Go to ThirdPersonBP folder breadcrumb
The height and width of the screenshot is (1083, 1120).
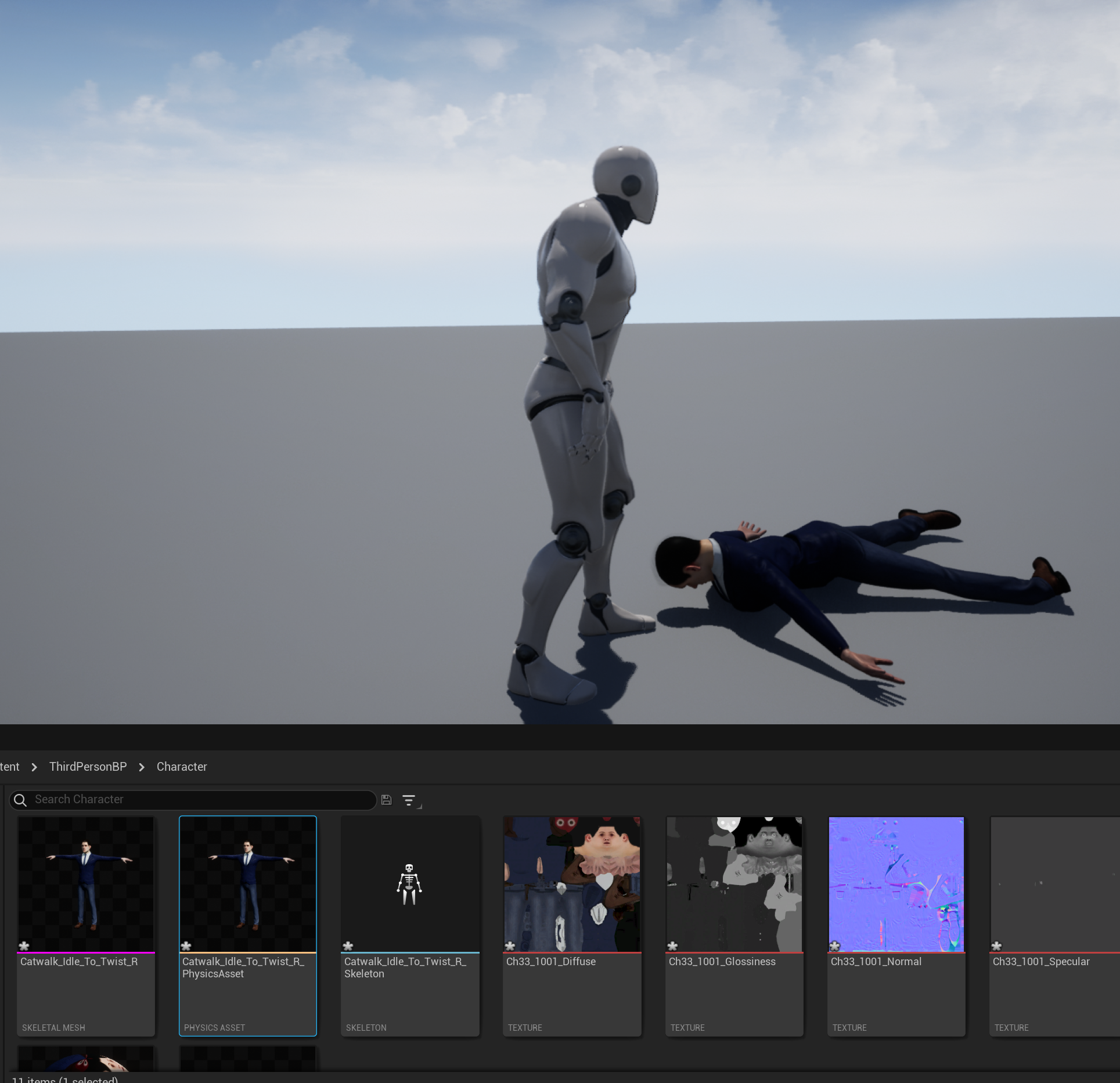tap(88, 767)
